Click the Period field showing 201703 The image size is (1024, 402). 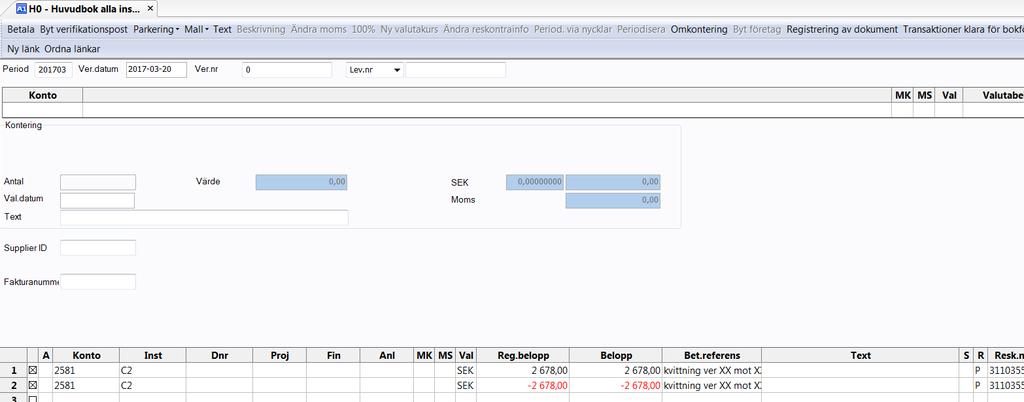[54, 70]
